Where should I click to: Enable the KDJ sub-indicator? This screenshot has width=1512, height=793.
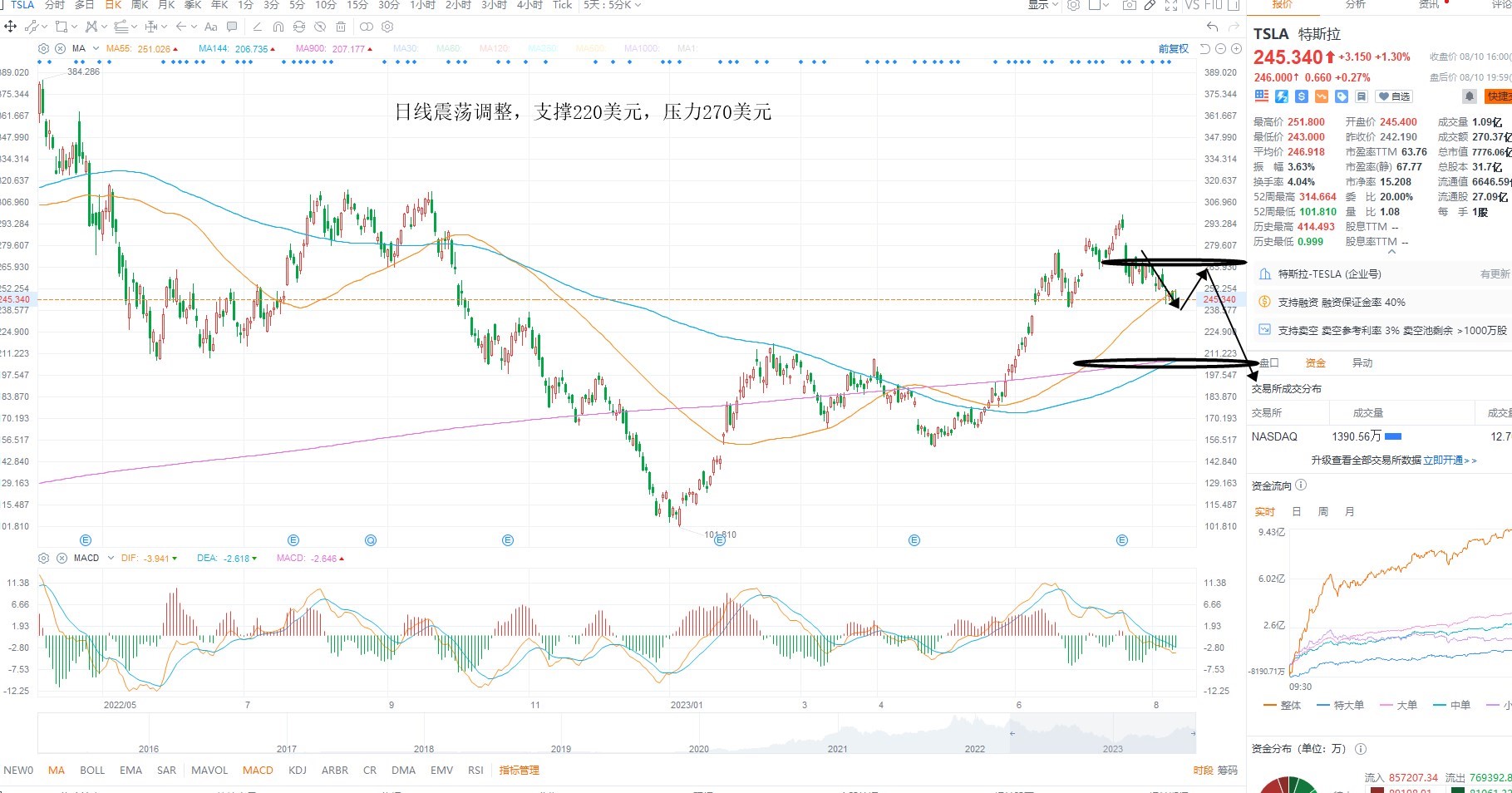tap(298, 771)
